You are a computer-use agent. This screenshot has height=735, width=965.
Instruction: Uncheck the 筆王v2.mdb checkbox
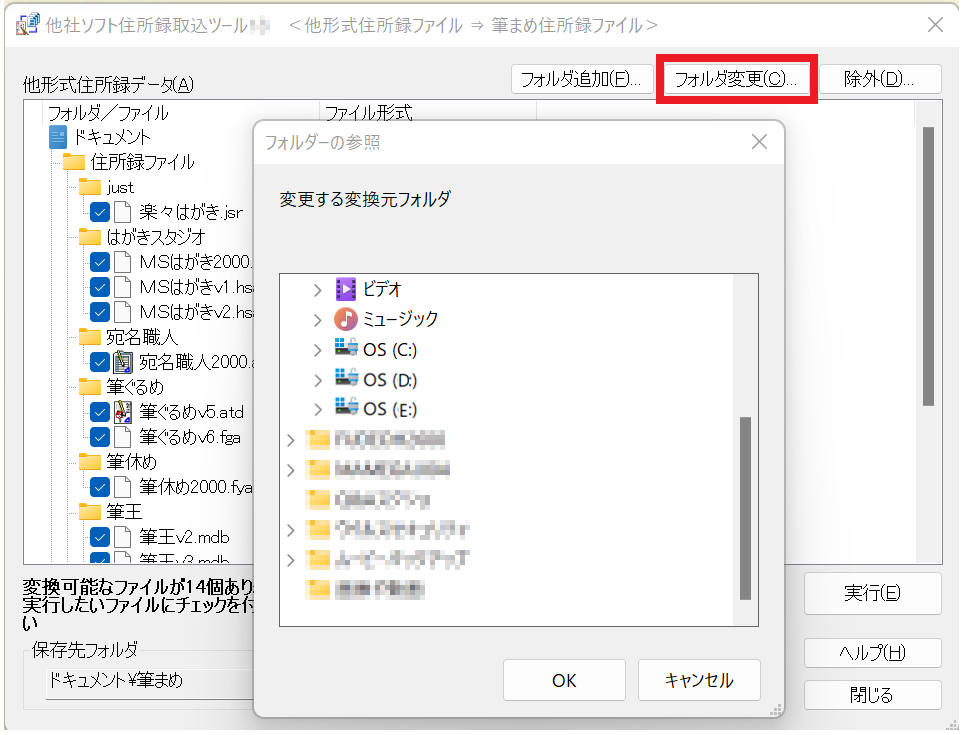tap(100, 537)
